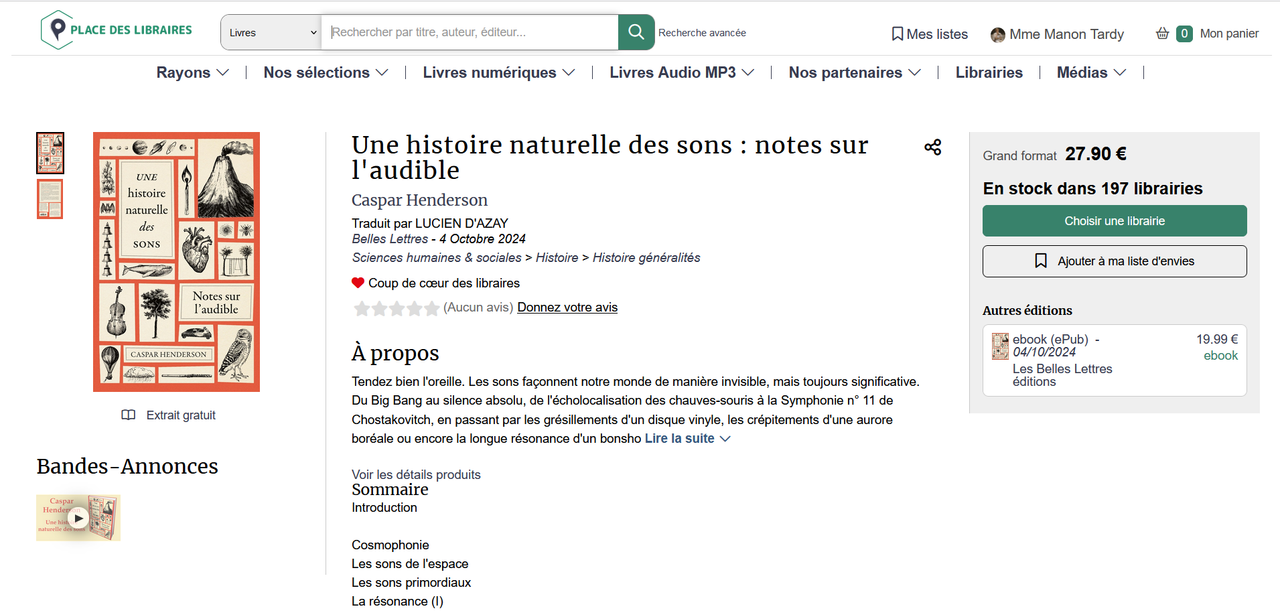Screen dimensions: 1280x611
Task: Click the open-book Extrait gratuit icon
Action: (128, 415)
